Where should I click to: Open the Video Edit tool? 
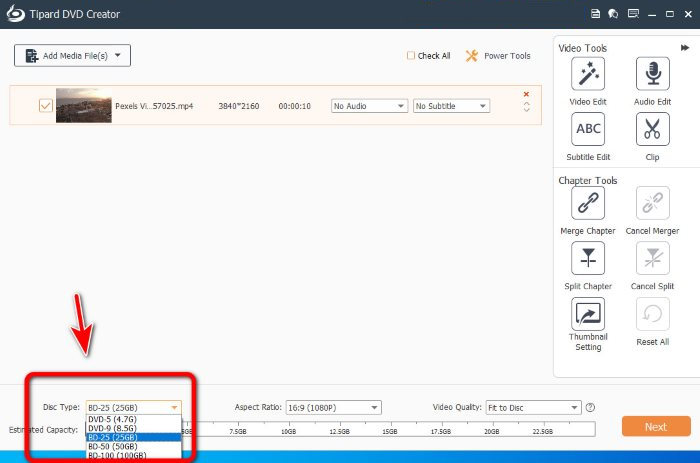click(588, 74)
